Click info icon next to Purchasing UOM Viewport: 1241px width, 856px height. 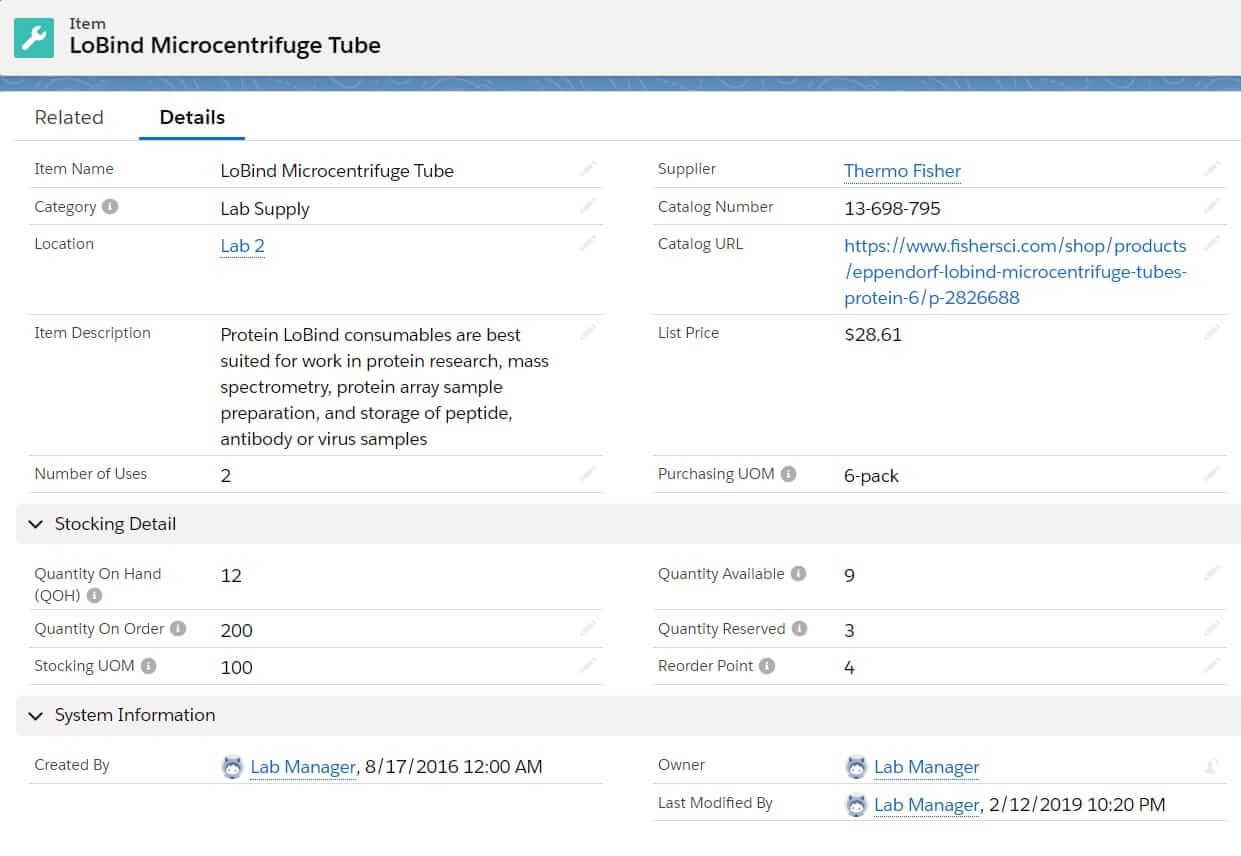click(x=788, y=474)
